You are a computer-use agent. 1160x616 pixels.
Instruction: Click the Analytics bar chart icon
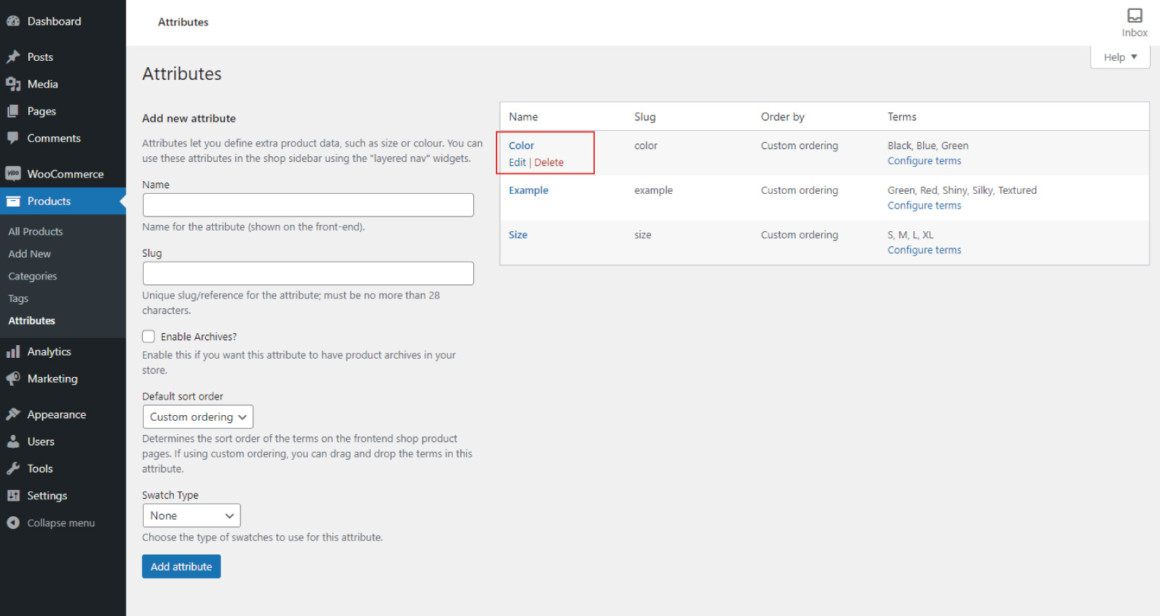click(x=13, y=351)
